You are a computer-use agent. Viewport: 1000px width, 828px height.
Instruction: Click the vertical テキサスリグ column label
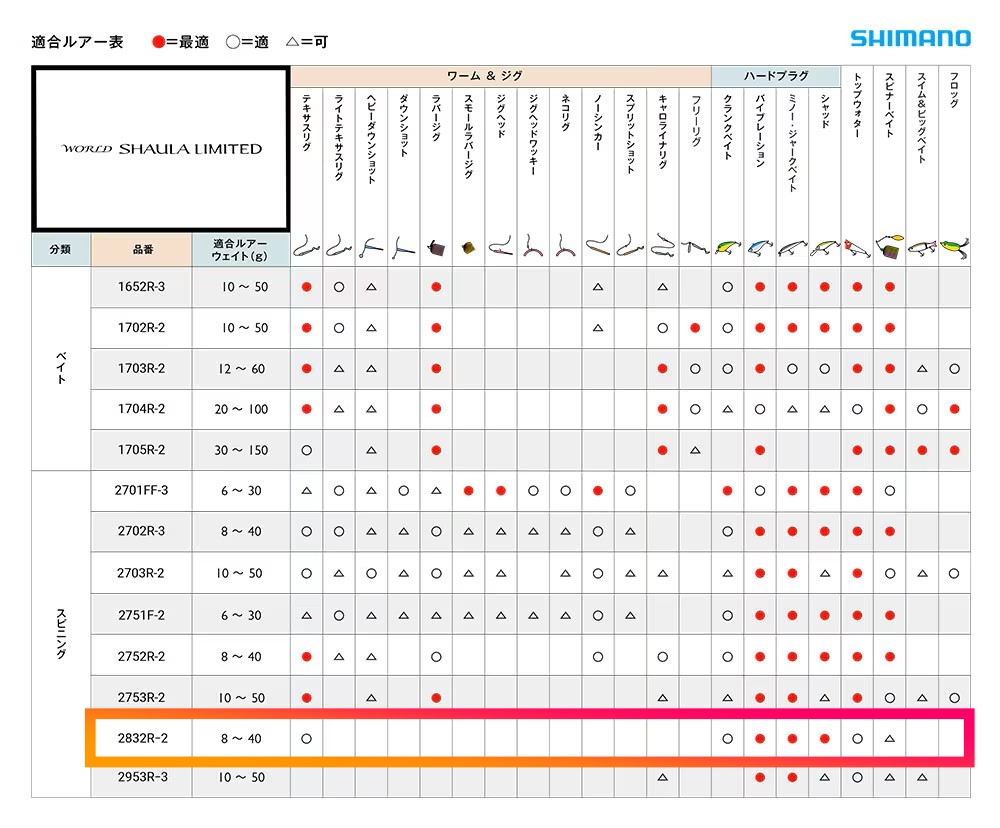coord(307,123)
